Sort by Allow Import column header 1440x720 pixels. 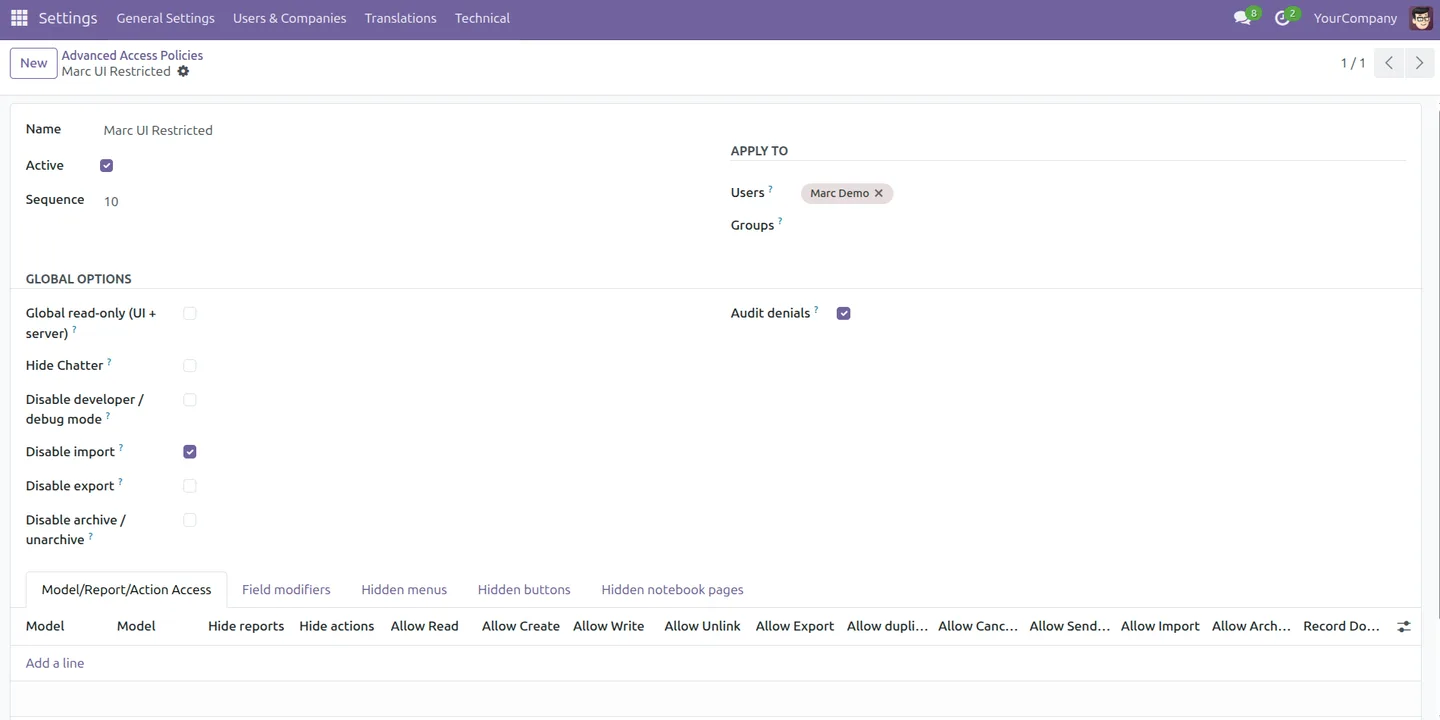1160,626
